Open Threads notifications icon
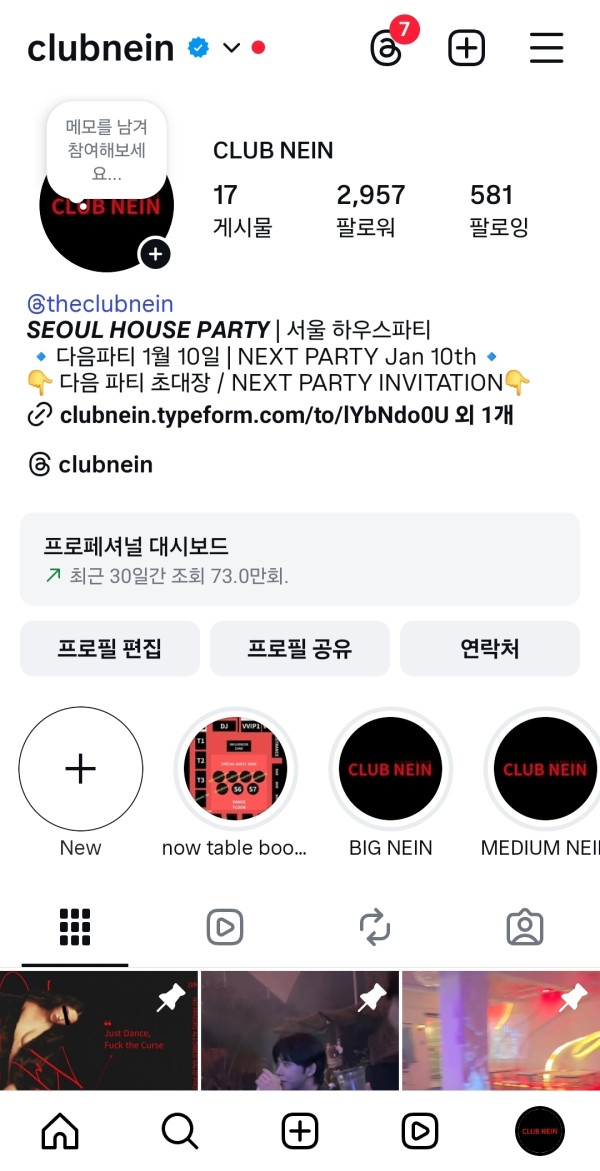This screenshot has width=600, height=1171. (386, 48)
